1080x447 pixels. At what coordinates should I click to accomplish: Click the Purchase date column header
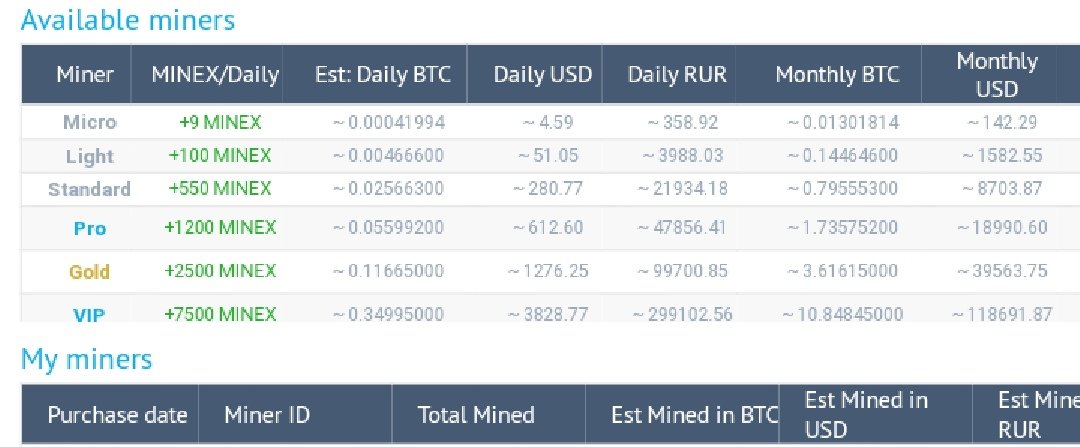[x=117, y=415]
